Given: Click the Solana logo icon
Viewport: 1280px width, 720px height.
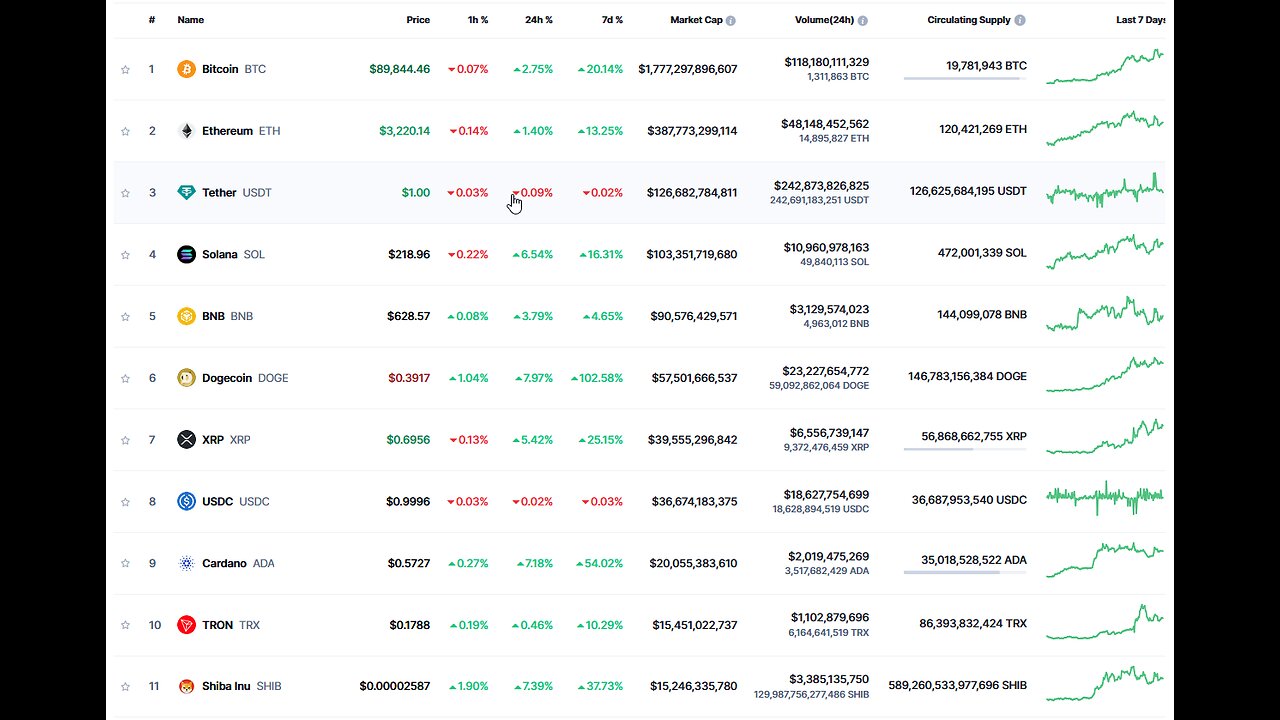Looking at the screenshot, I should click(x=186, y=254).
